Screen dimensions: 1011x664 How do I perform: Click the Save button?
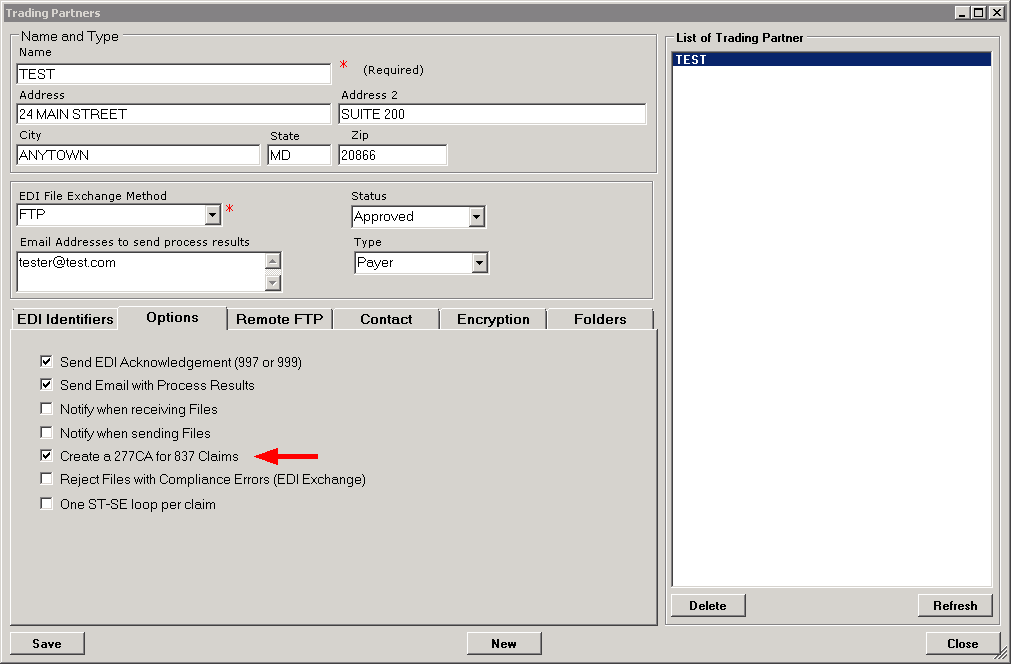point(47,643)
